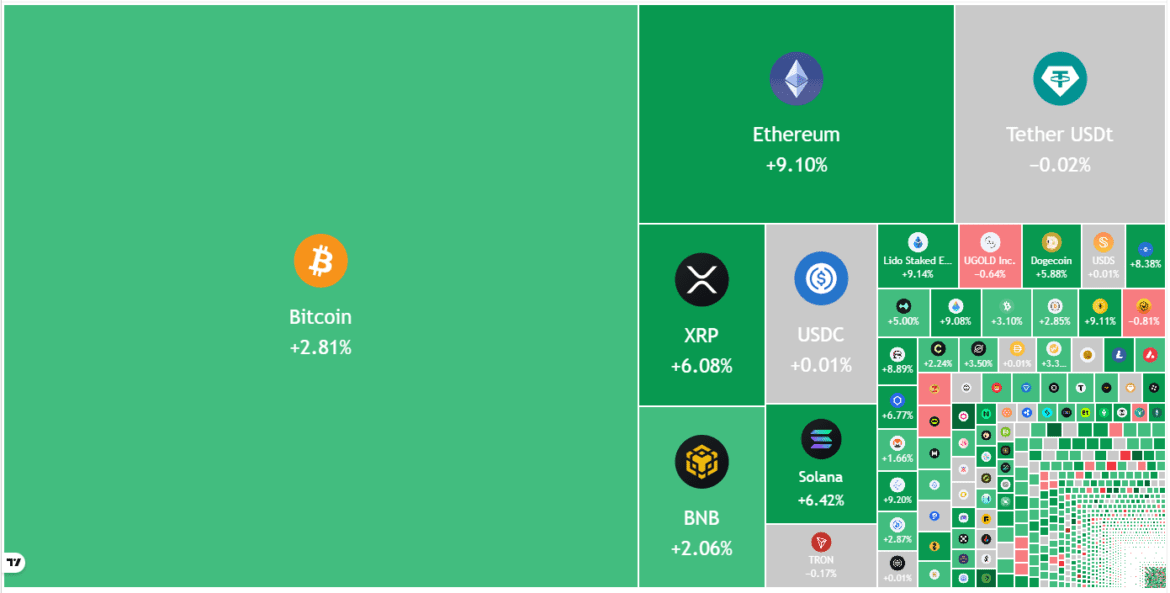The height and width of the screenshot is (593, 1170).
Task: Select the tile showing +9.20%
Action: 897,490
